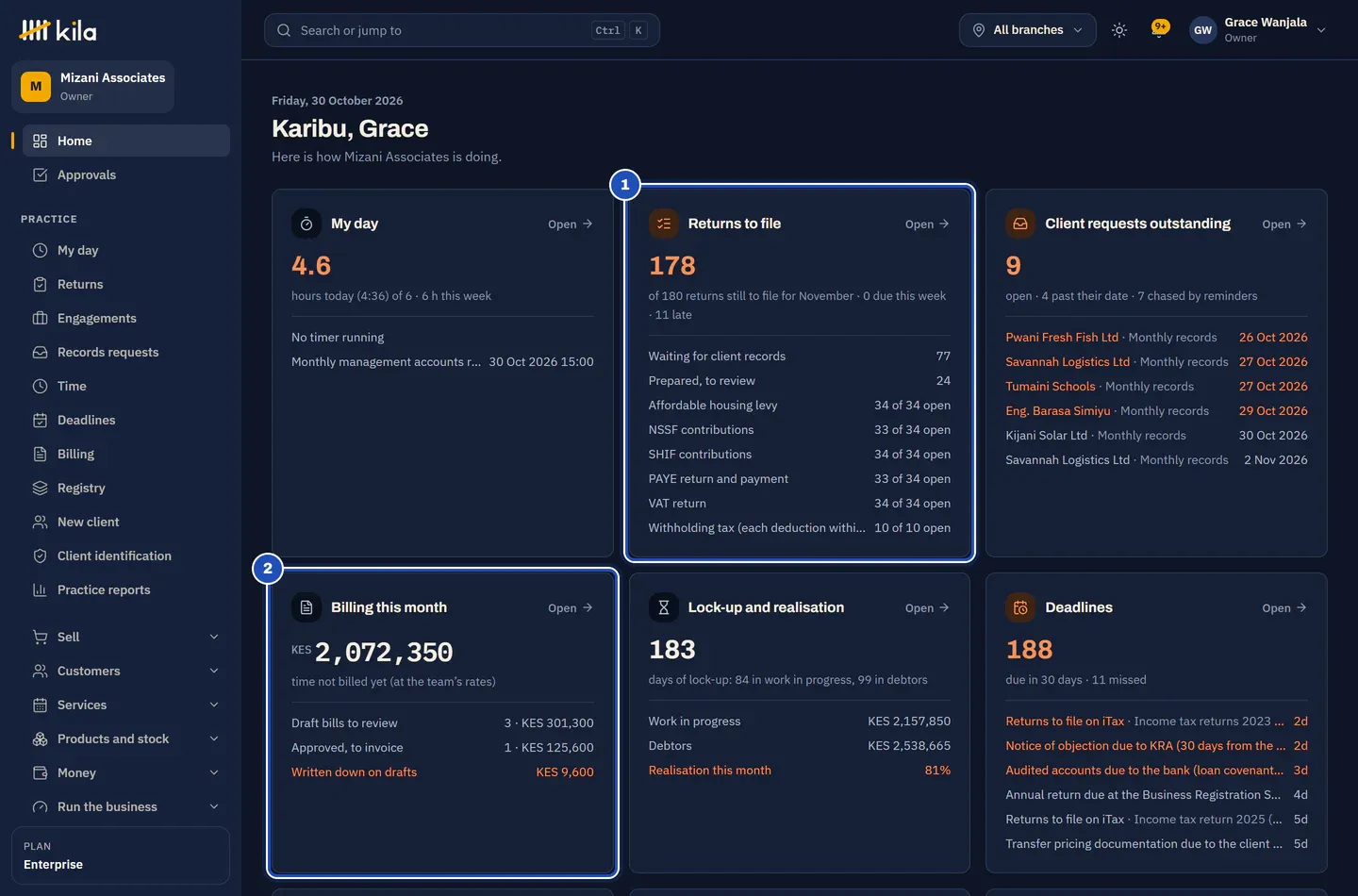
Task: Go to Home in the sidebar
Action: tap(126, 141)
